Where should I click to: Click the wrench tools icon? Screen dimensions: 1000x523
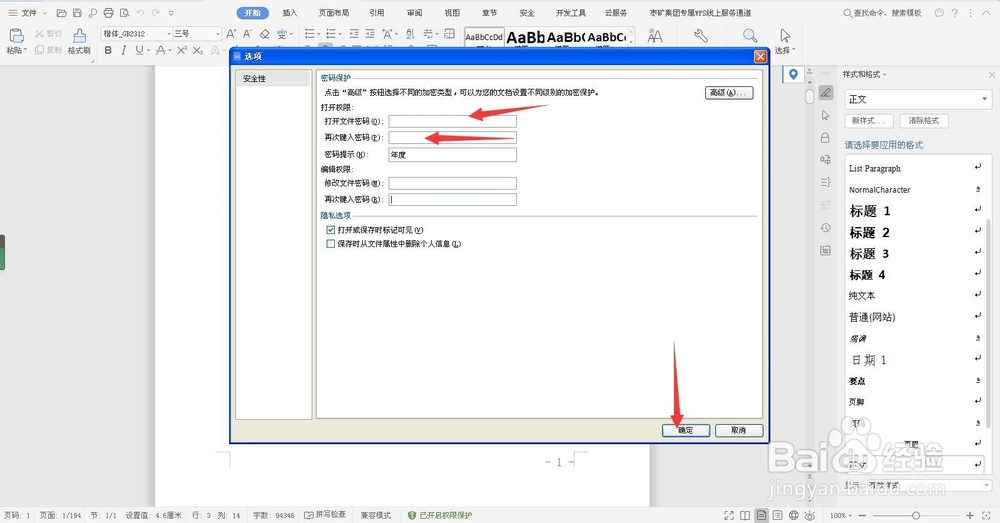tap(700, 36)
